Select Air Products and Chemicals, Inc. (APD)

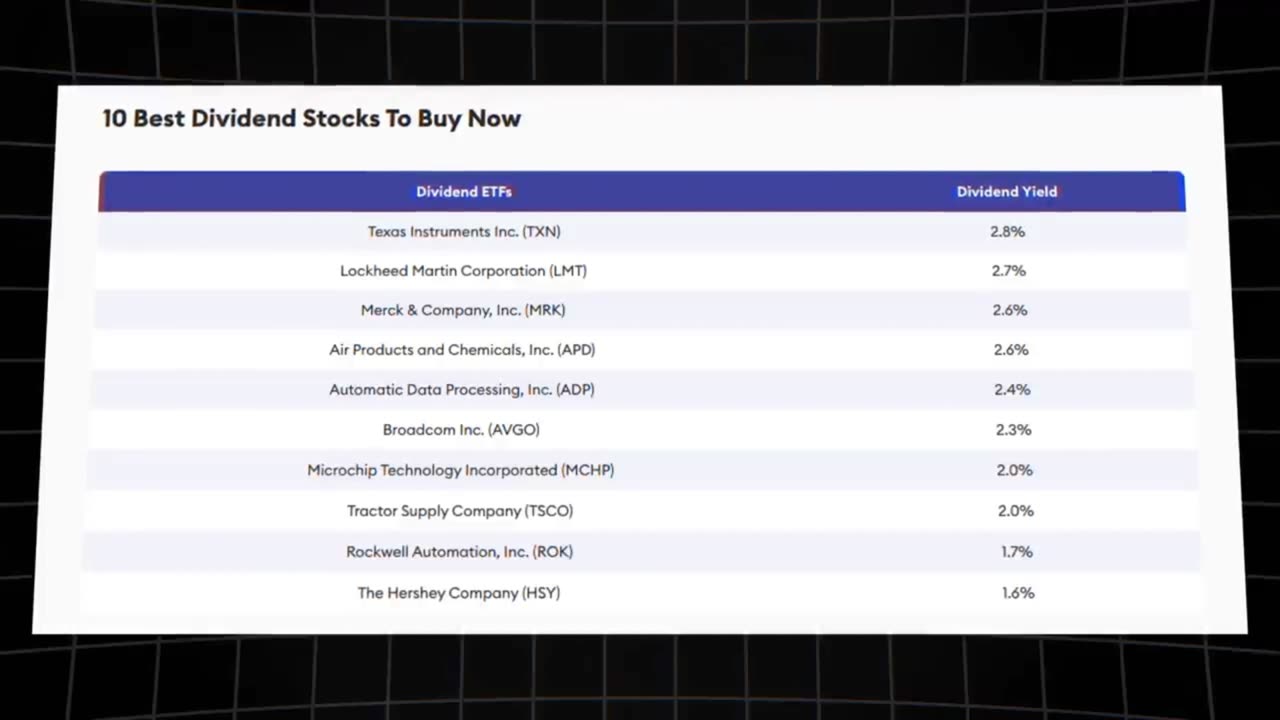point(462,350)
